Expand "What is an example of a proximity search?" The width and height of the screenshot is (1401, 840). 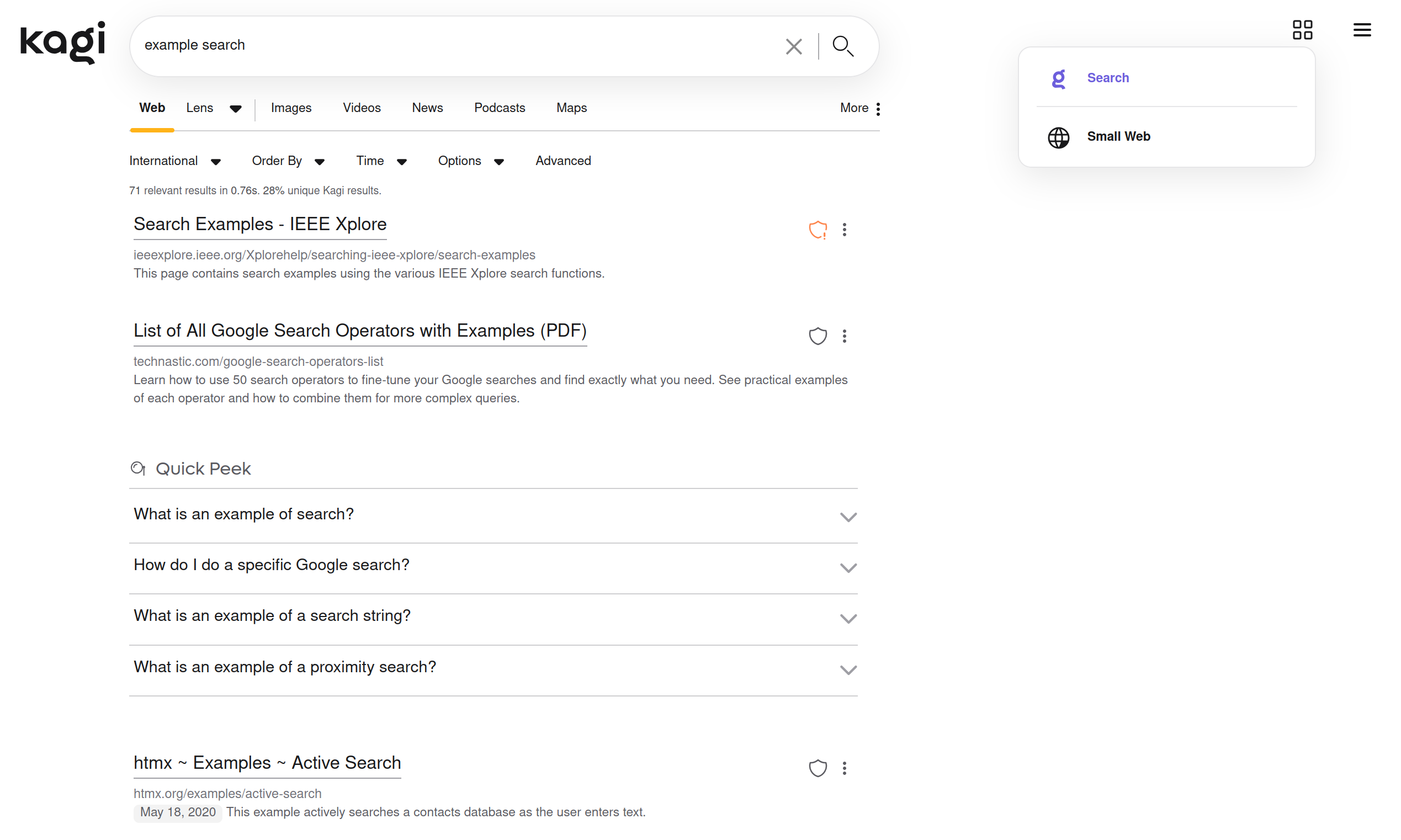pyautogui.click(x=847, y=669)
